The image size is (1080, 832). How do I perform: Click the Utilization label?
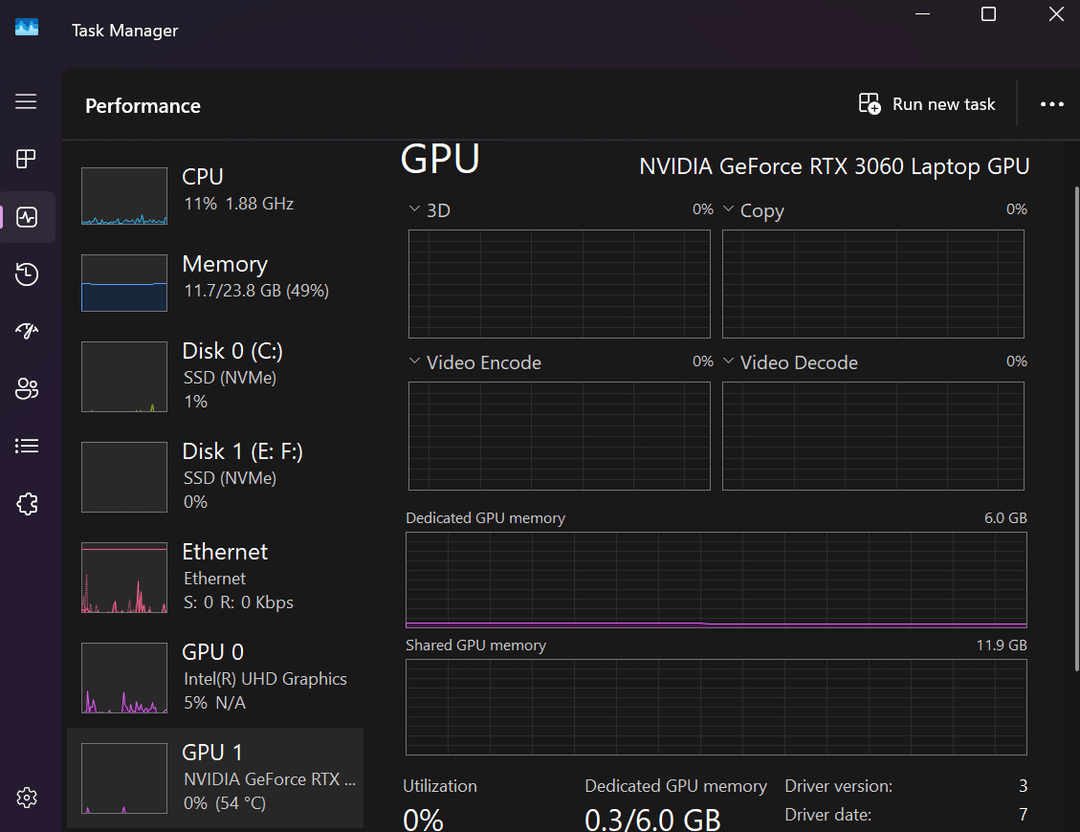tap(439, 786)
